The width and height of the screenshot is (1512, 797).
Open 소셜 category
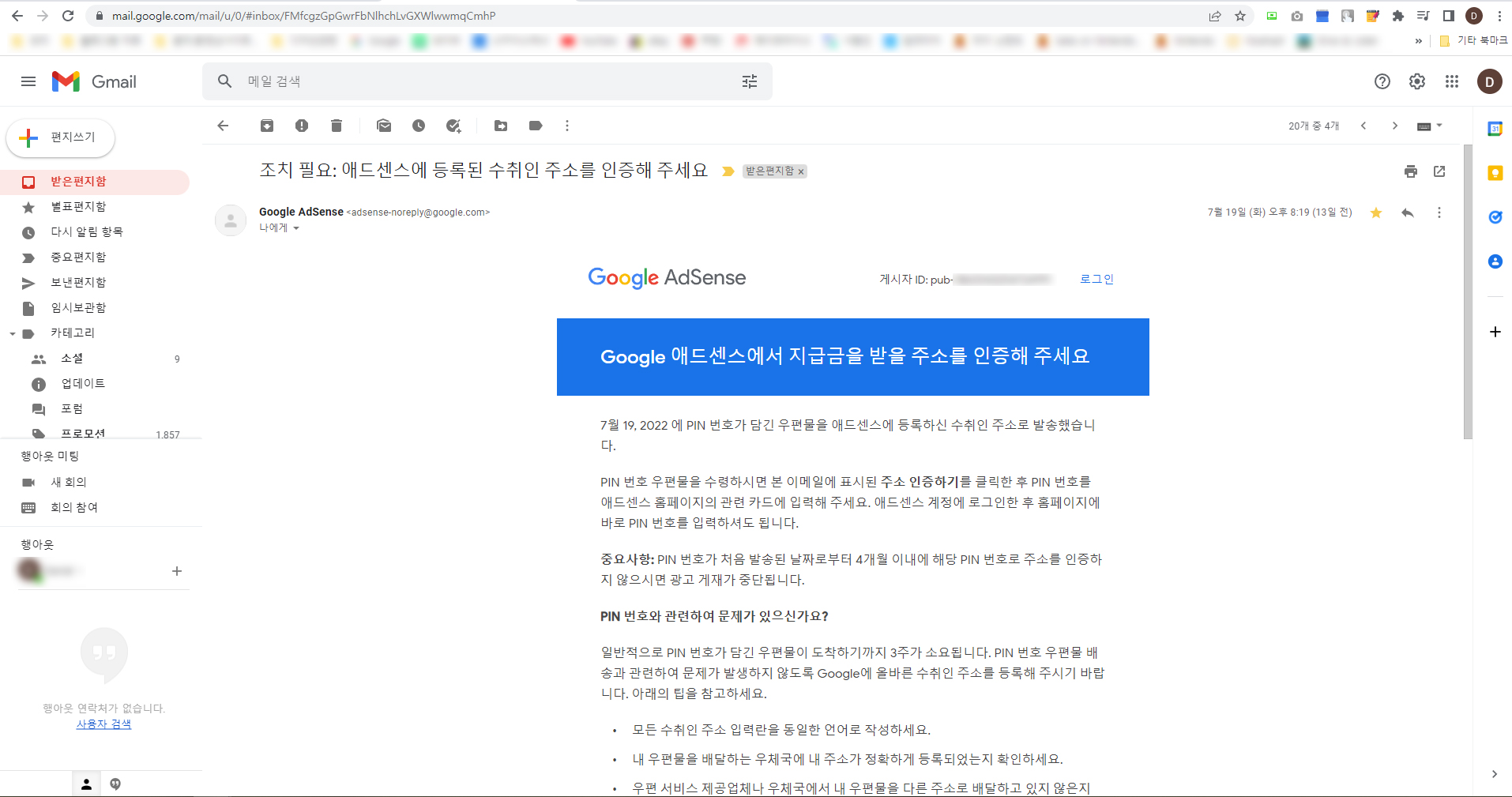[x=95, y=359]
